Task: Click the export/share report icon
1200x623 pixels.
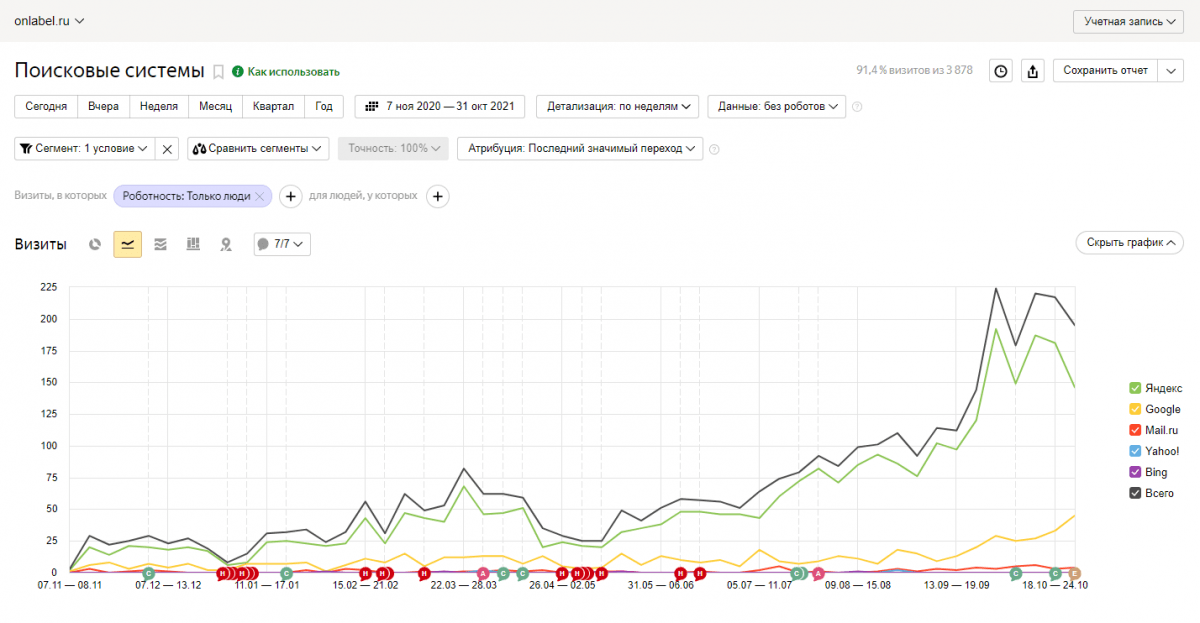Action: [x=1033, y=71]
